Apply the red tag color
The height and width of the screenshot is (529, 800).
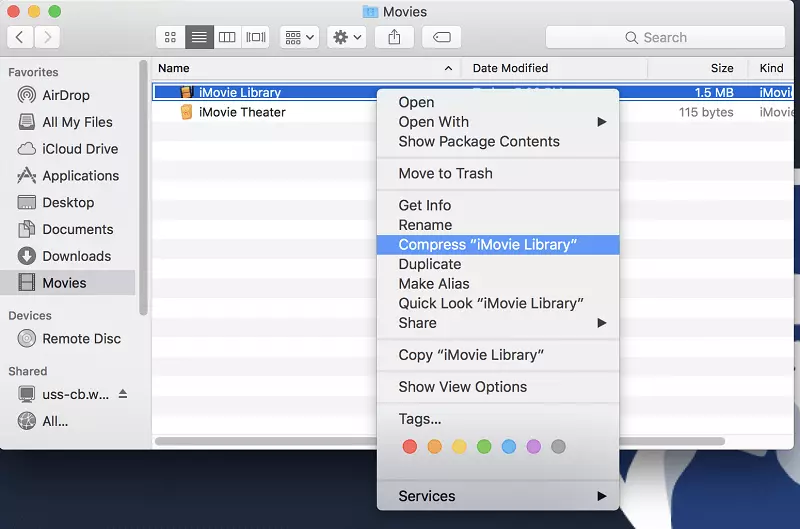click(410, 447)
